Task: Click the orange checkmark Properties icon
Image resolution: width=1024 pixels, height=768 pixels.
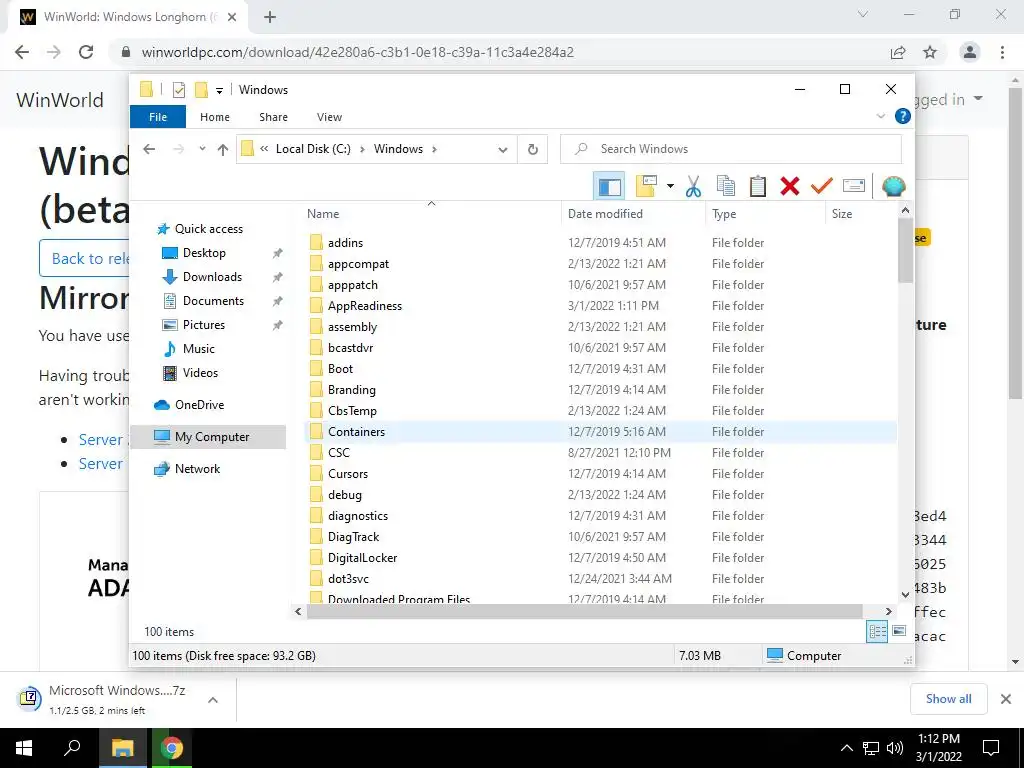Action: pos(822,187)
